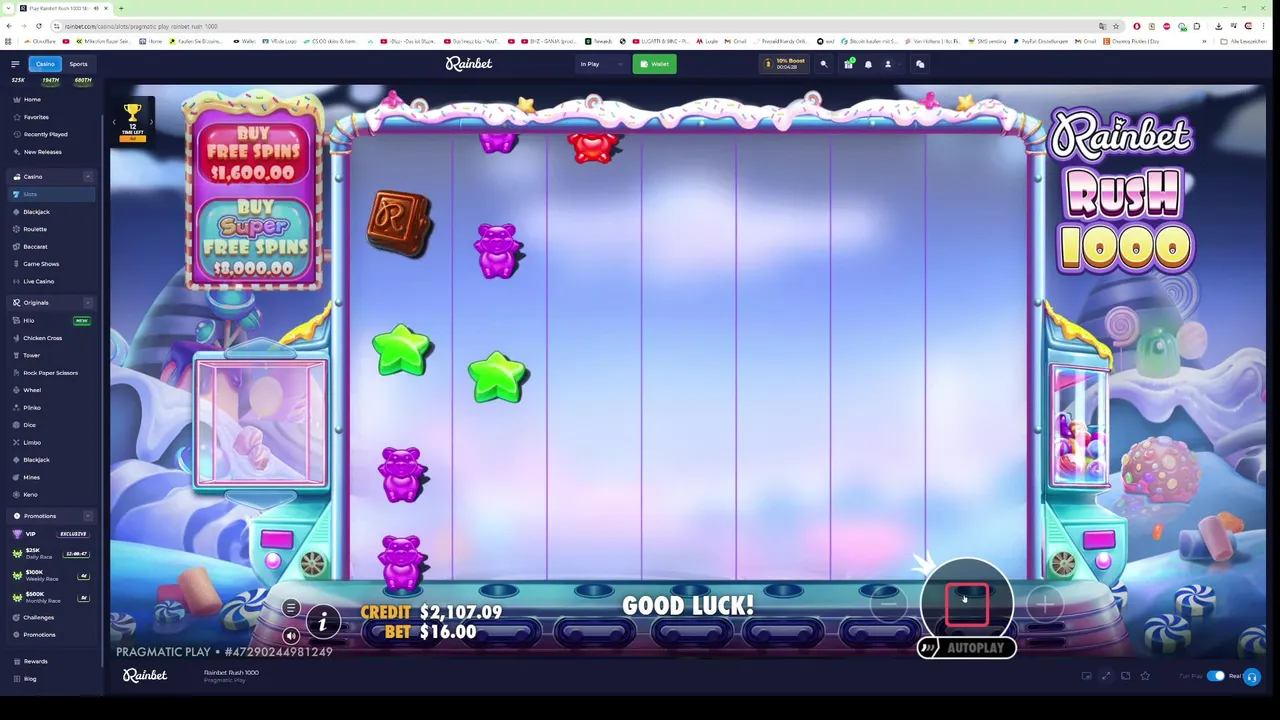Open Live Casino category
The image size is (1280, 720).
[x=39, y=282]
